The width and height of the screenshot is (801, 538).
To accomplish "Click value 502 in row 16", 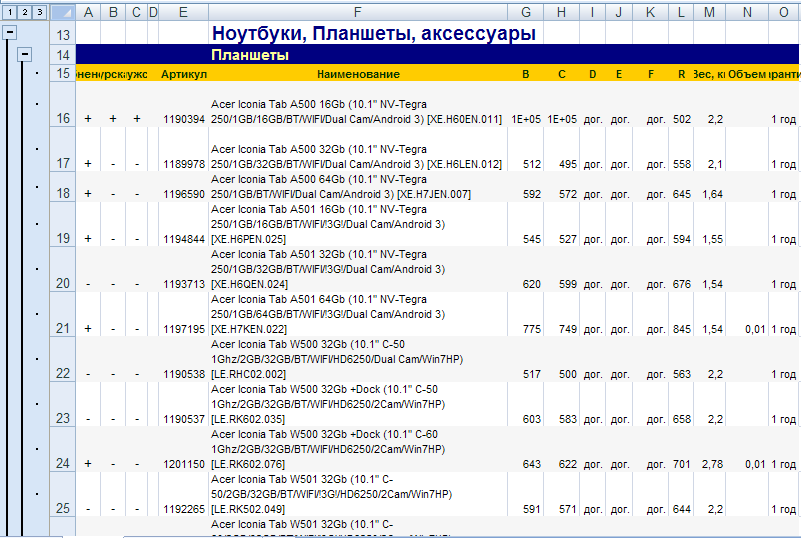I will coord(682,120).
